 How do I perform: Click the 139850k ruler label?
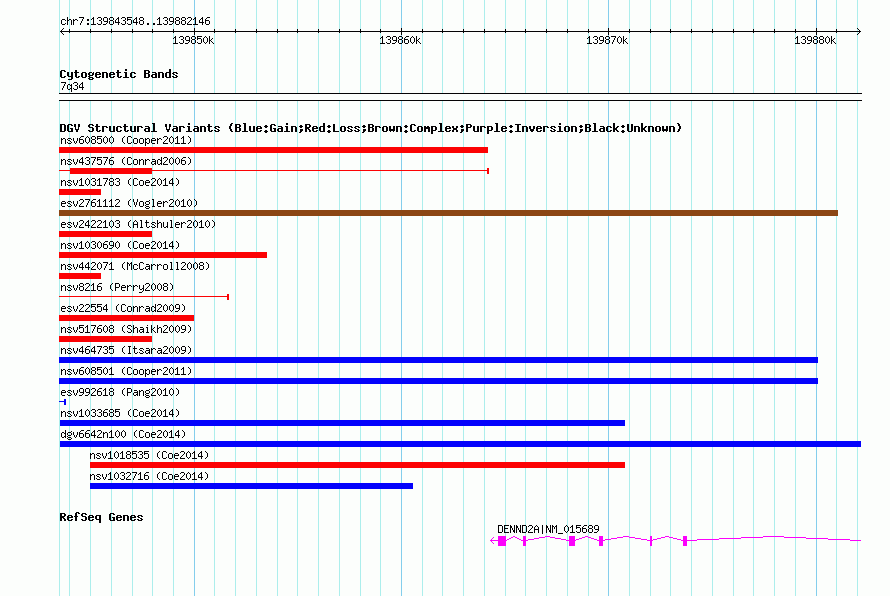click(x=193, y=40)
